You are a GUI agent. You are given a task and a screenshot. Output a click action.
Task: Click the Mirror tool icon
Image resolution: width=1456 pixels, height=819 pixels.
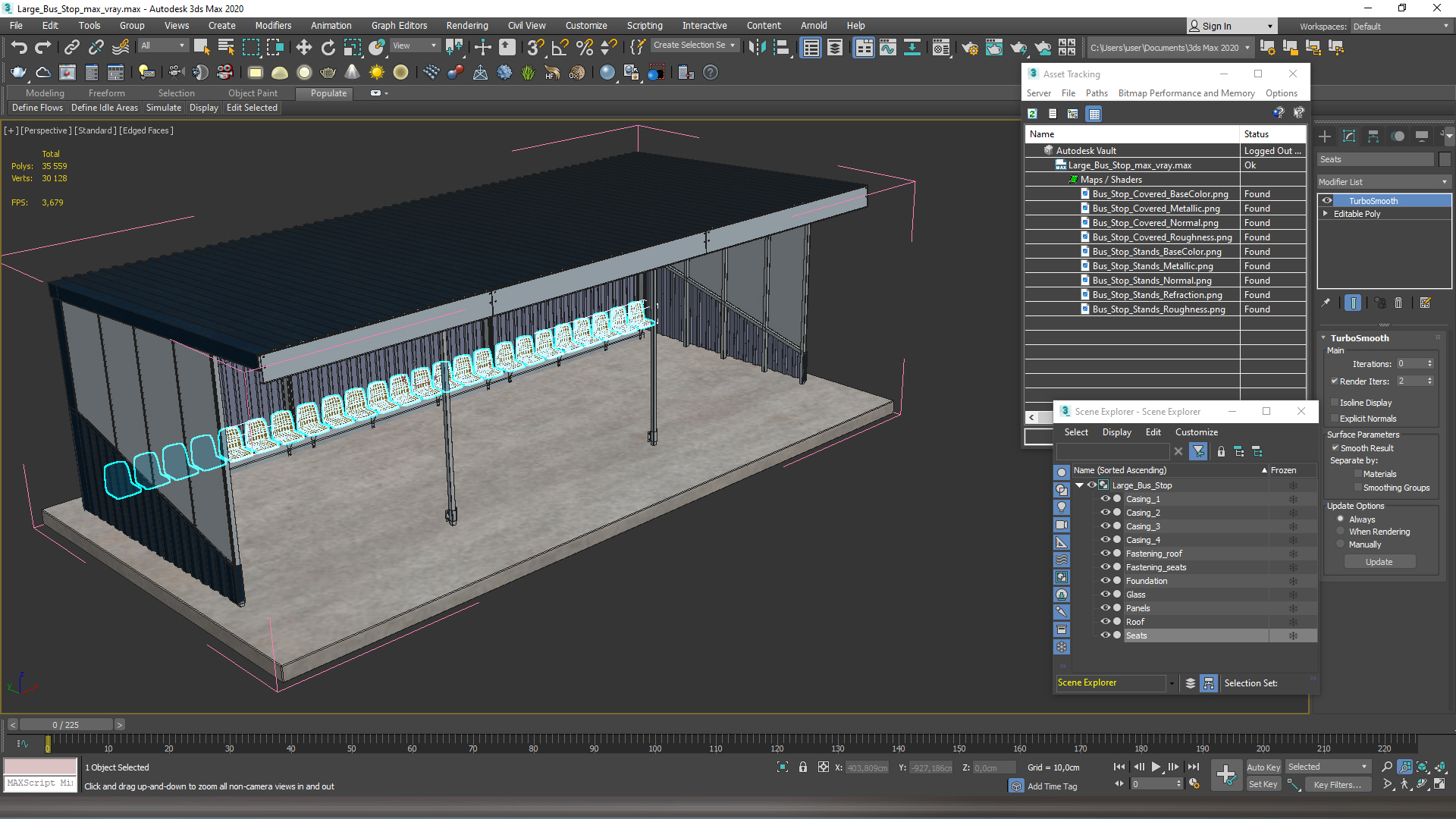point(757,47)
